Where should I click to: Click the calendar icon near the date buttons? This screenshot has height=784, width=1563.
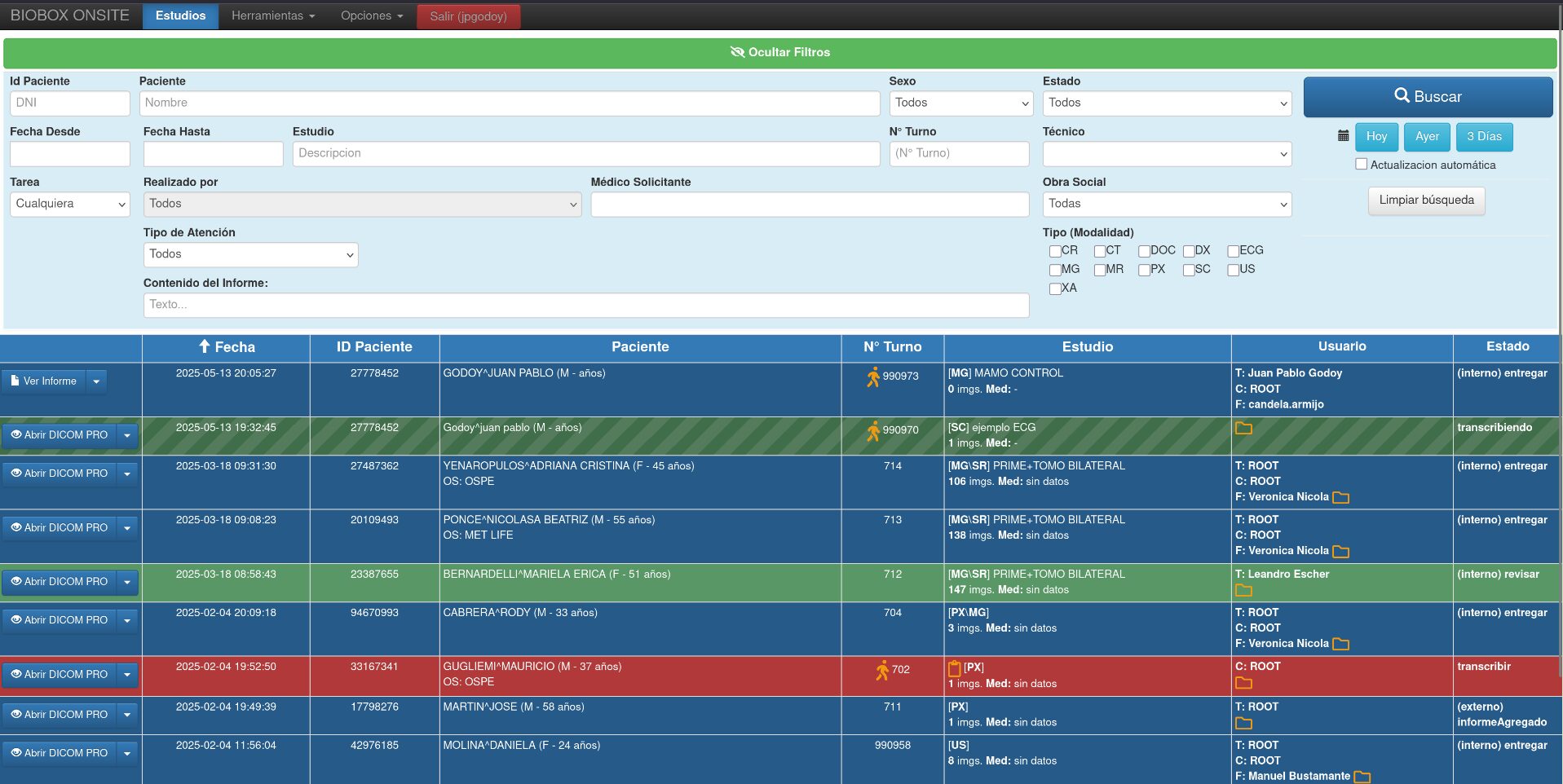[x=1343, y=136]
